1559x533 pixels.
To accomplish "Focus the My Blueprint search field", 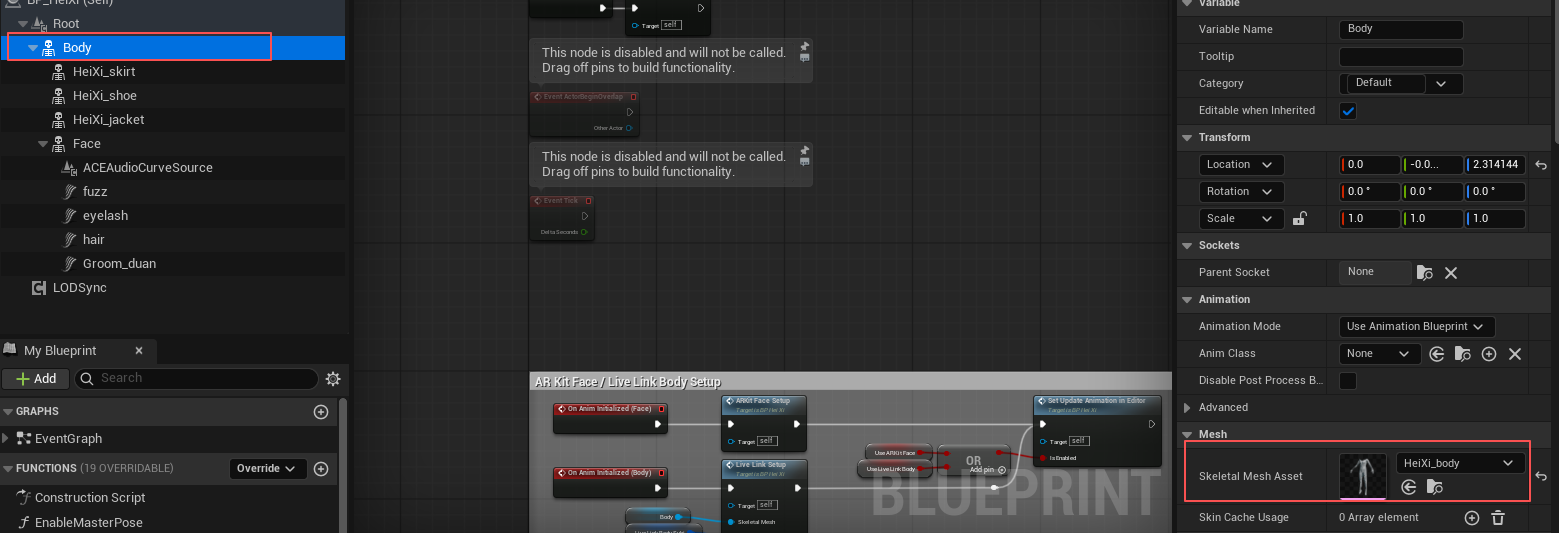I will click(x=197, y=378).
